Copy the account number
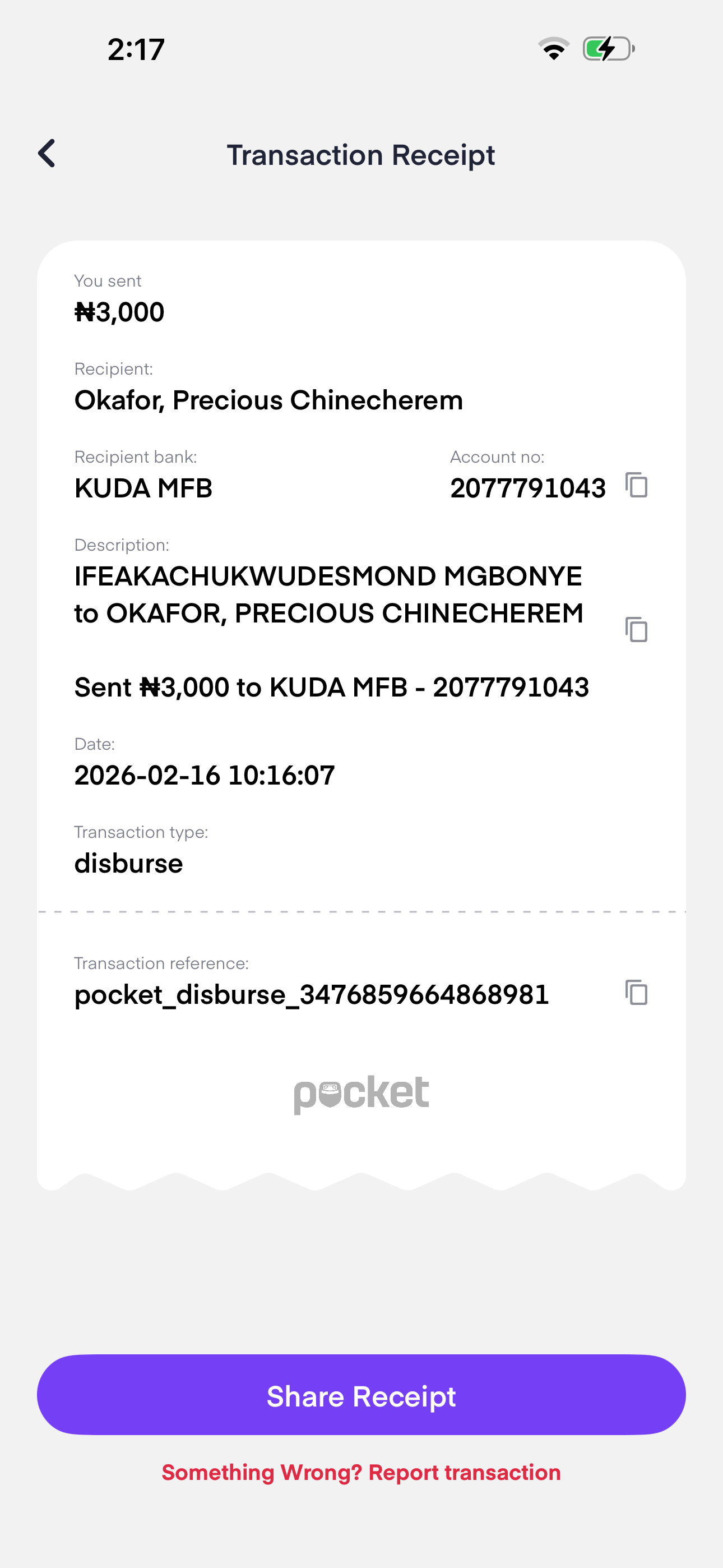 pos(636,485)
